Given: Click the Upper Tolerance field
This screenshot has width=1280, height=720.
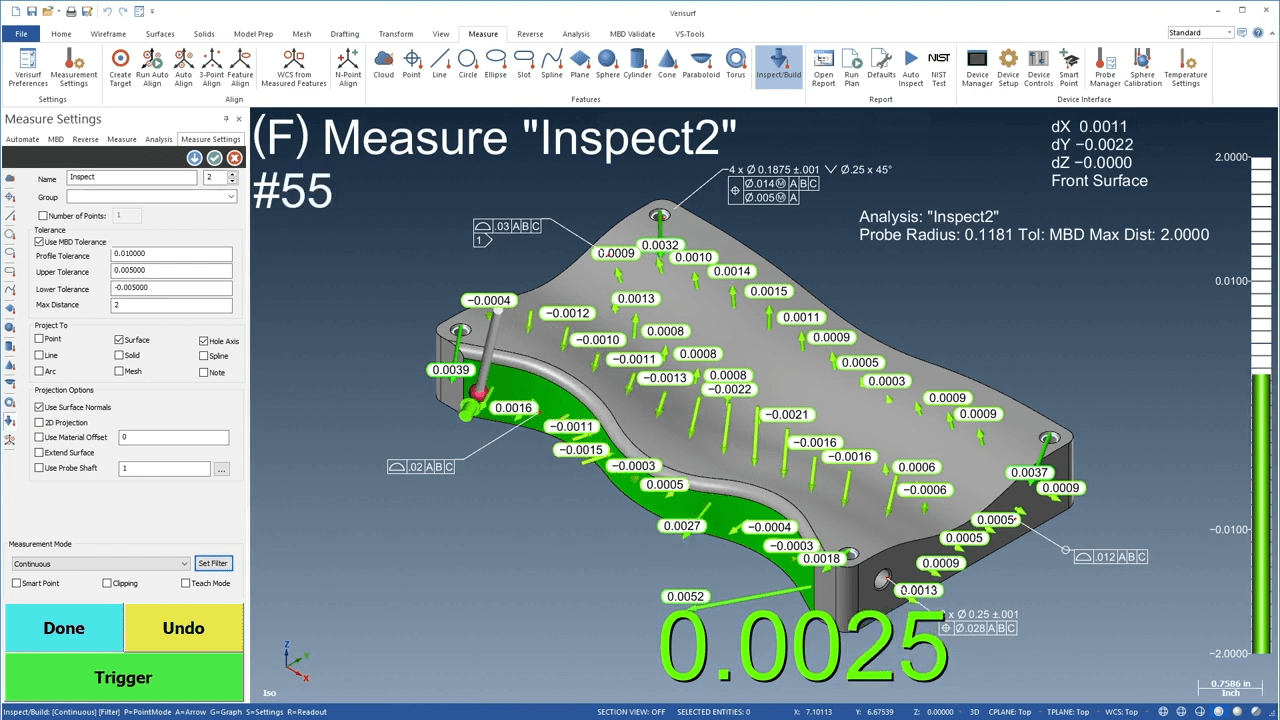Looking at the screenshot, I should pyautogui.click(x=172, y=271).
